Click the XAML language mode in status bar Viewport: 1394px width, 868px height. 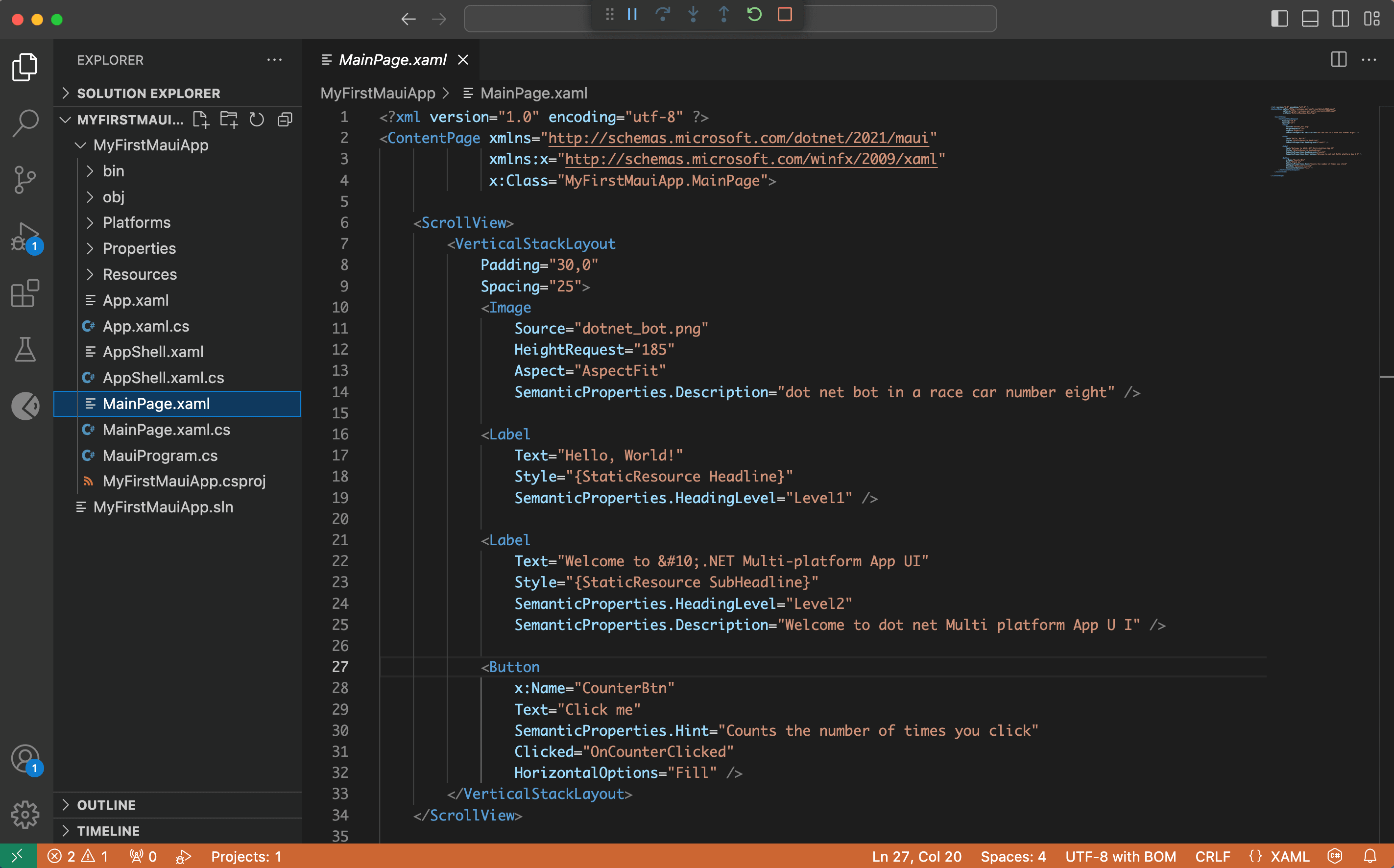pos(1290,857)
